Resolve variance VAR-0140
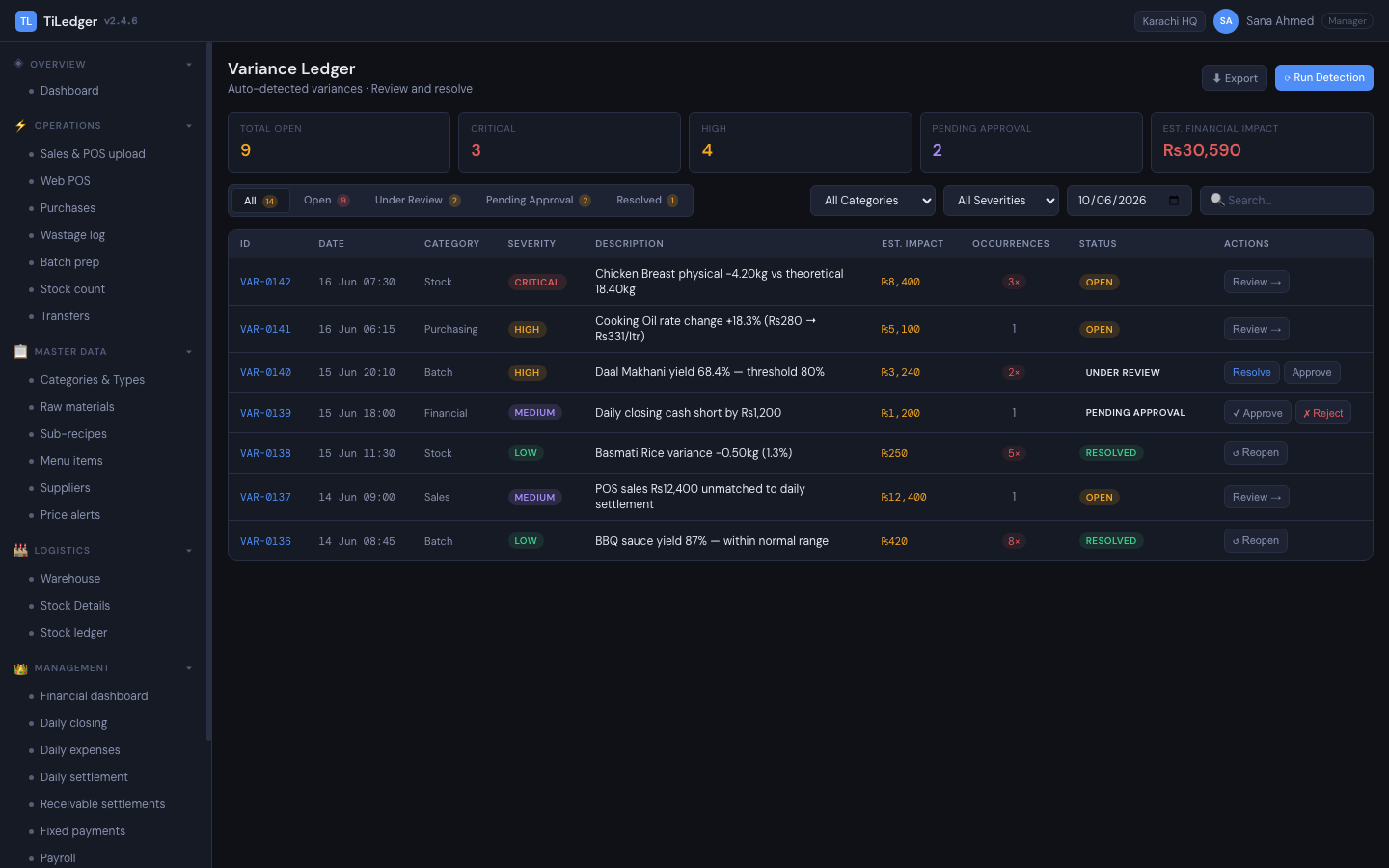 tap(1252, 372)
